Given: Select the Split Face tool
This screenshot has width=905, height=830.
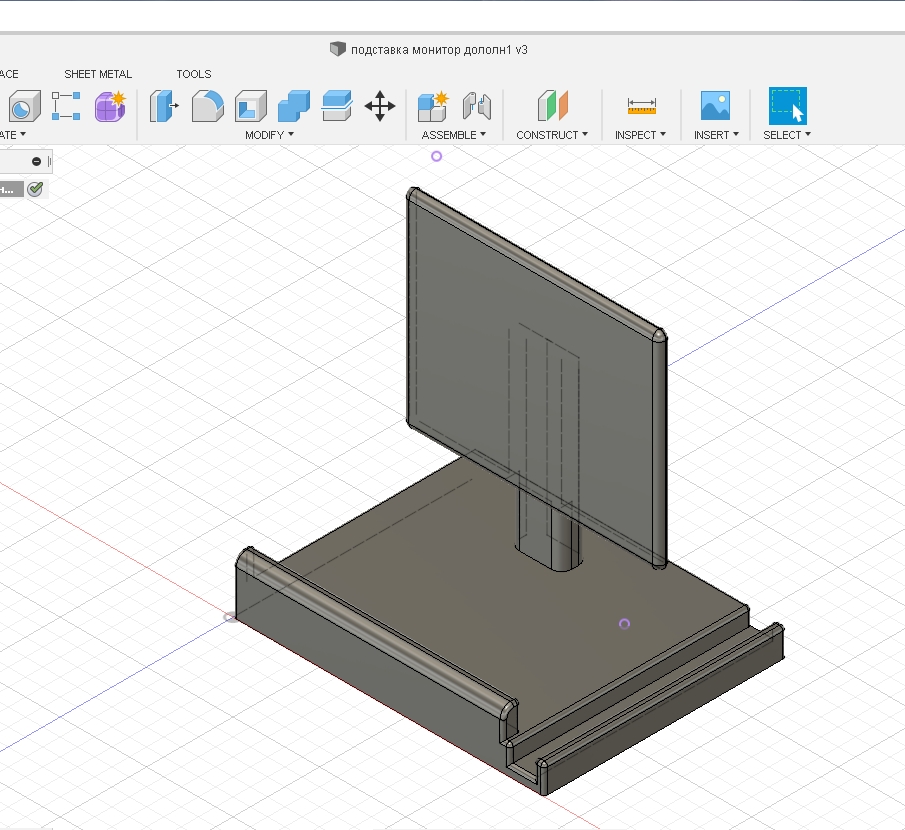Looking at the screenshot, I should tap(337, 105).
